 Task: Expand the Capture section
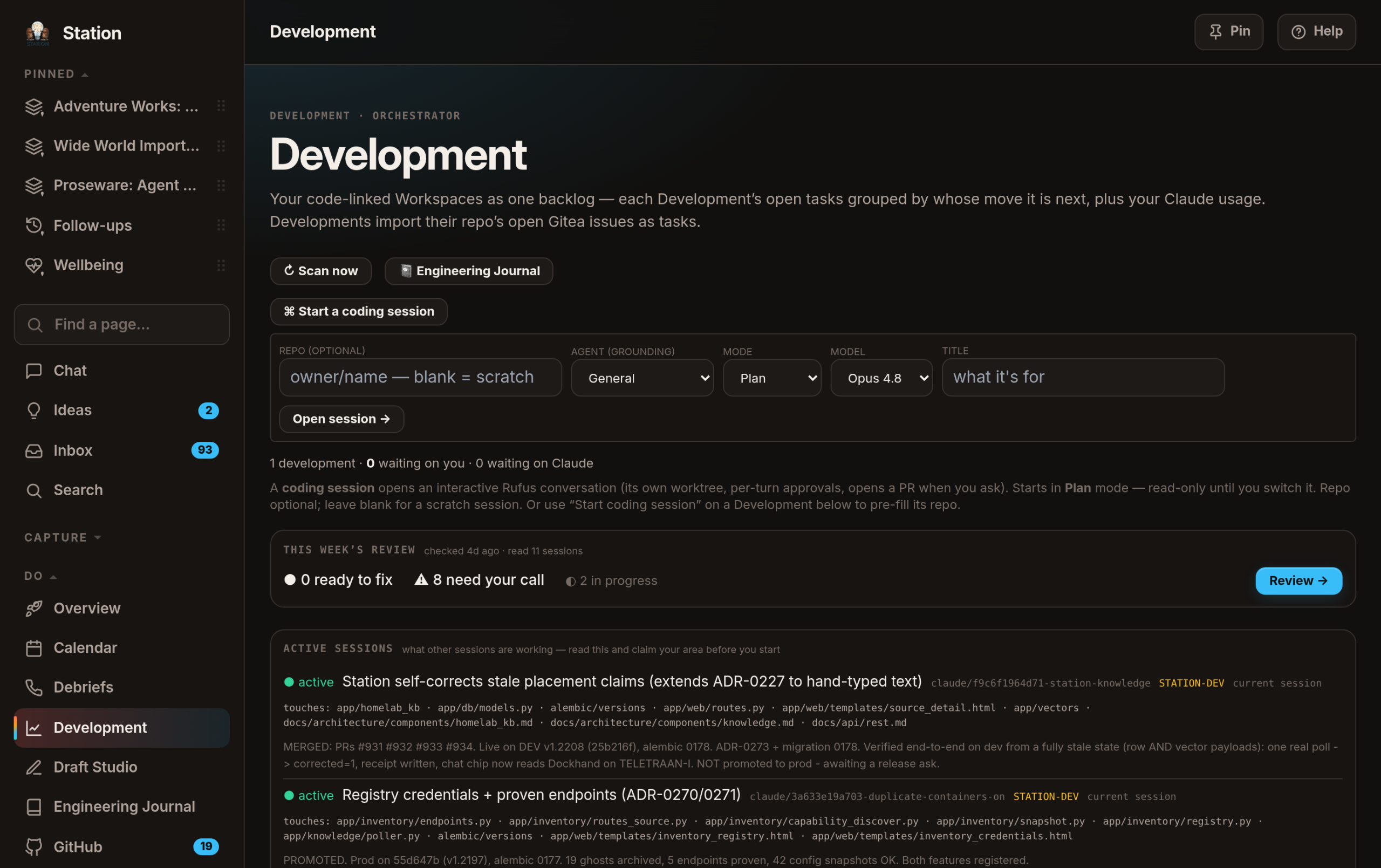pos(63,537)
